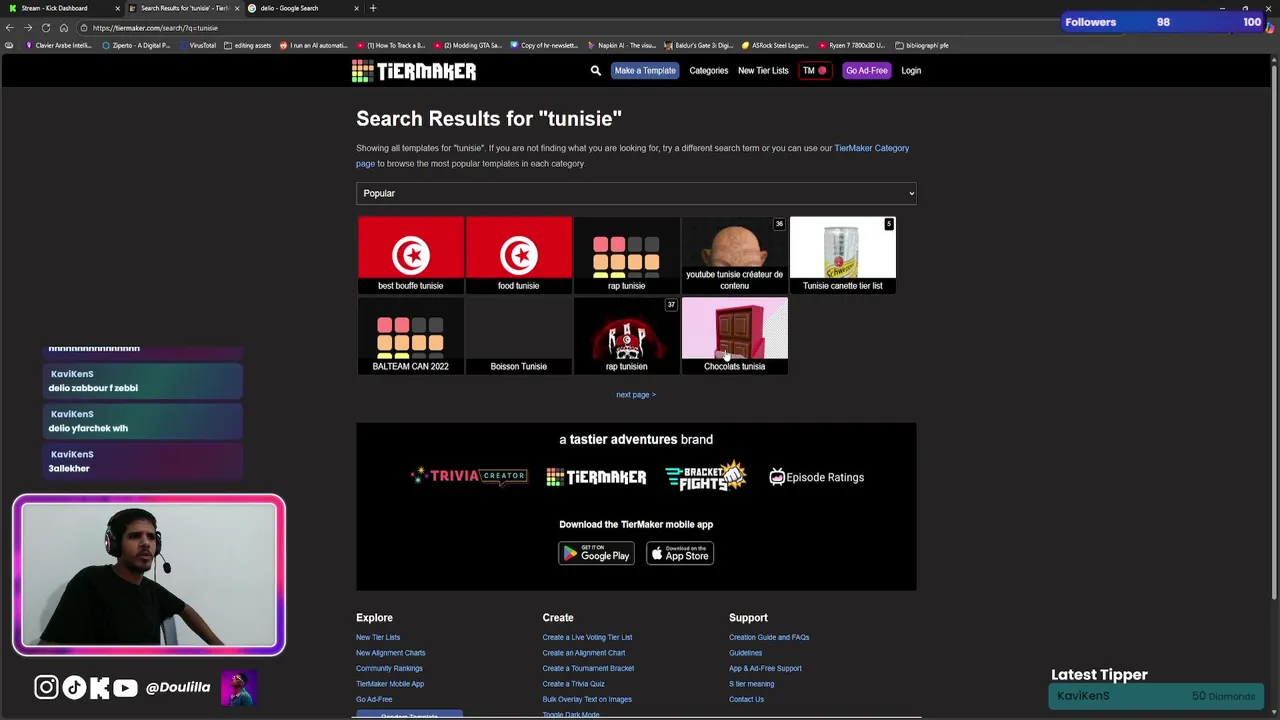The height and width of the screenshot is (720, 1280).
Task: Open the Clavier Arabe Intelli bookmark
Action: [x=58, y=45]
